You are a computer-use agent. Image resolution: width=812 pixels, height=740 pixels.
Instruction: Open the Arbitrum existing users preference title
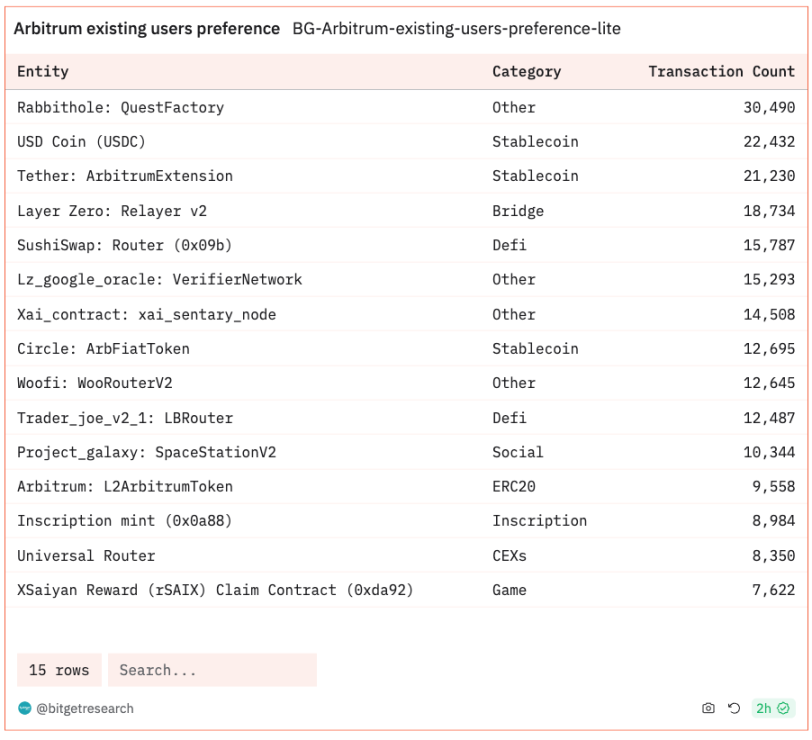pyautogui.click(x=146, y=29)
